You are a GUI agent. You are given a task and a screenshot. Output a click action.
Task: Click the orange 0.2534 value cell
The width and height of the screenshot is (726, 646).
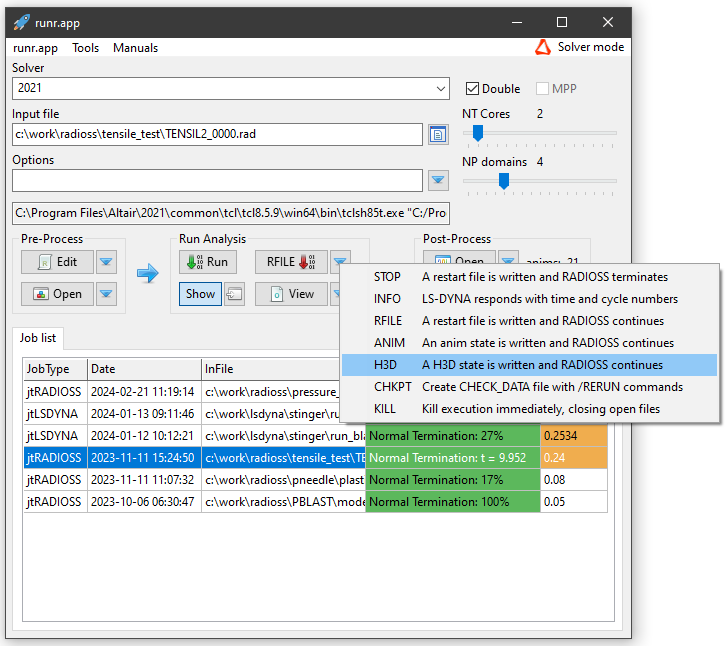pyautogui.click(x=574, y=436)
